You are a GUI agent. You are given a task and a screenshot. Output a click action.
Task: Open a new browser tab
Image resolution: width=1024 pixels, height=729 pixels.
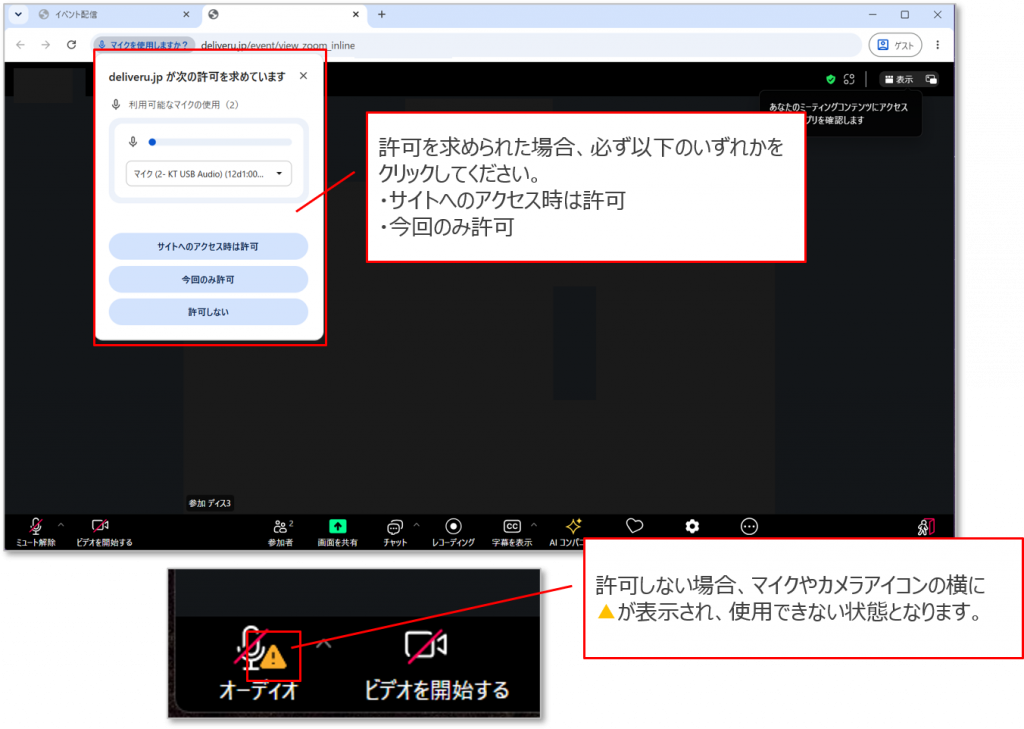[381, 14]
